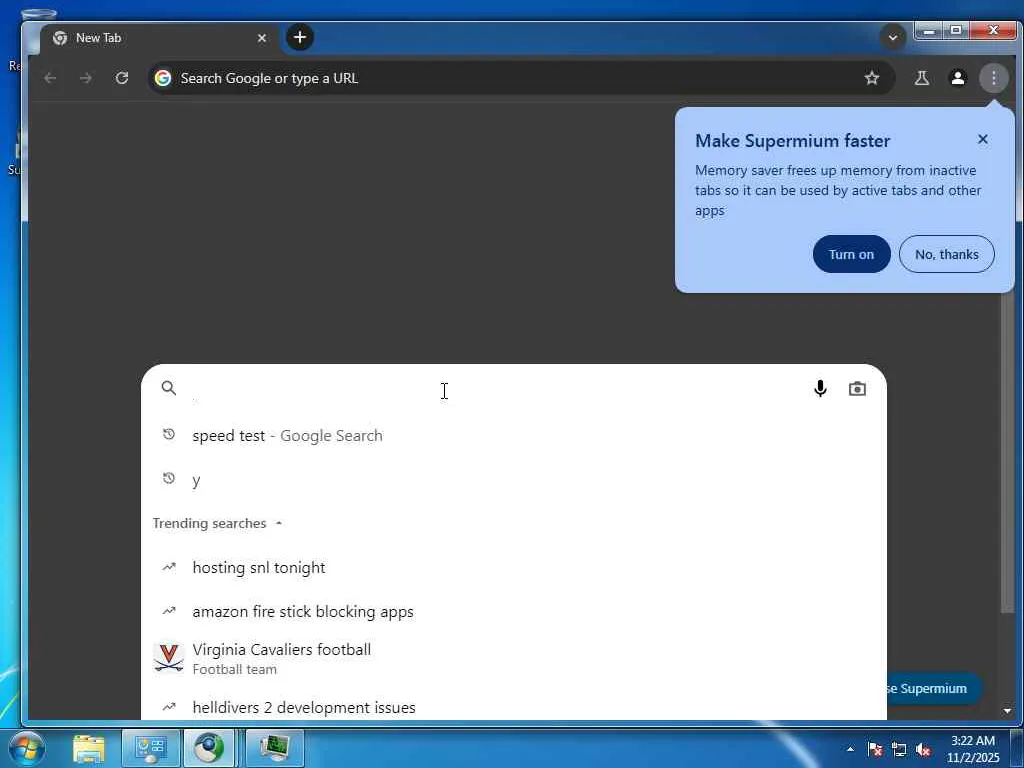The image size is (1024, 768).
Task: Open the tab search dropdown arrow
Action: pos(893,37)
